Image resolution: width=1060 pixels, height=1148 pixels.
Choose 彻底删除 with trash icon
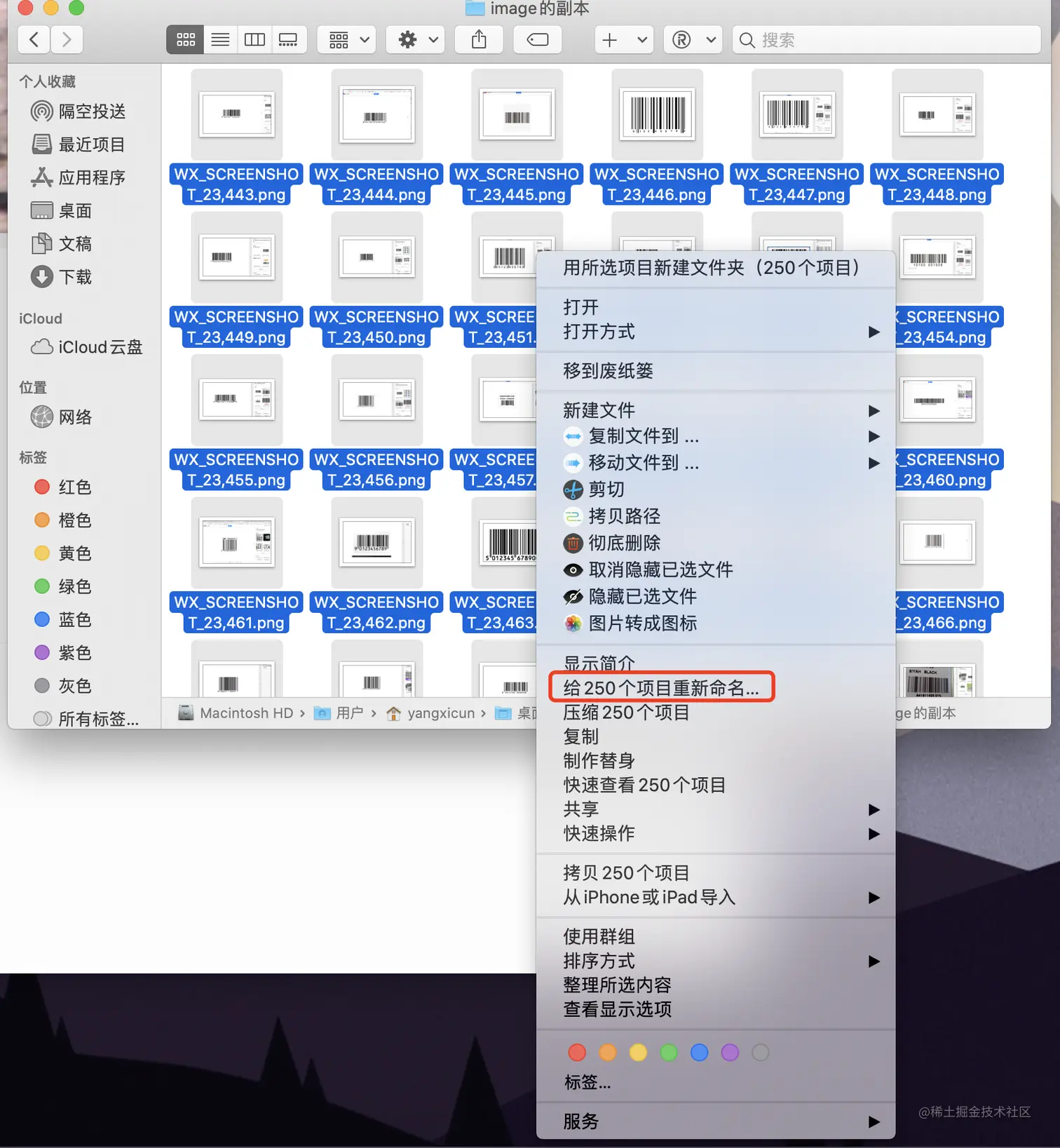coord(716,543)
